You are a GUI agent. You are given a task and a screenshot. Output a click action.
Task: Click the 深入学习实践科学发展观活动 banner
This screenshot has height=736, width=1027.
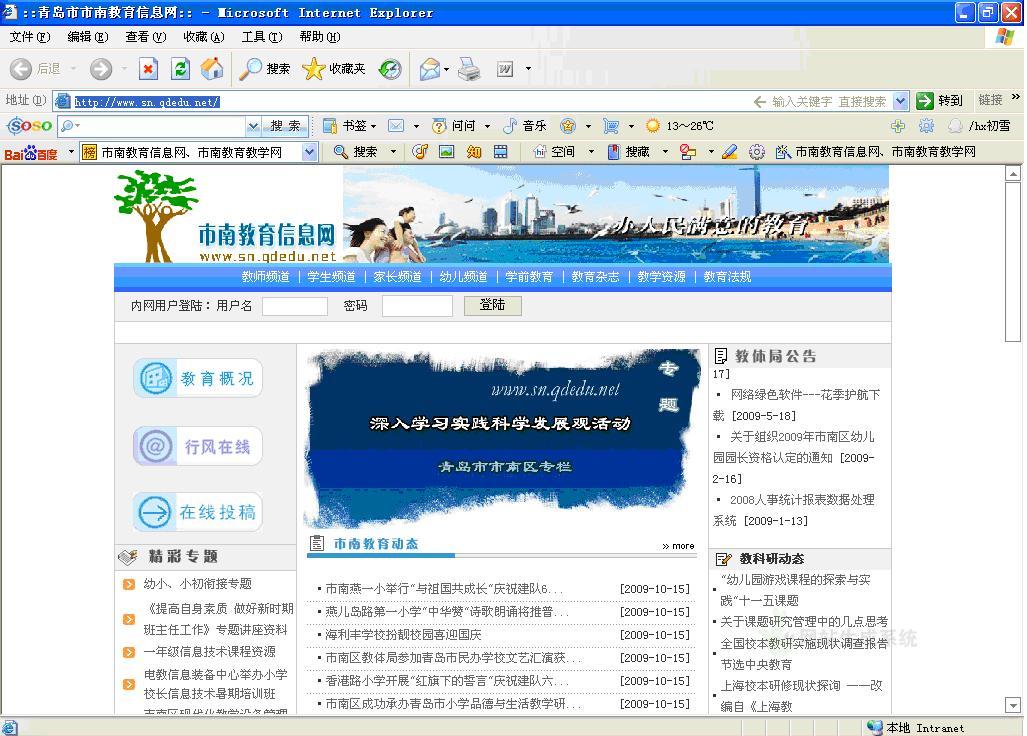click(502, 437)
